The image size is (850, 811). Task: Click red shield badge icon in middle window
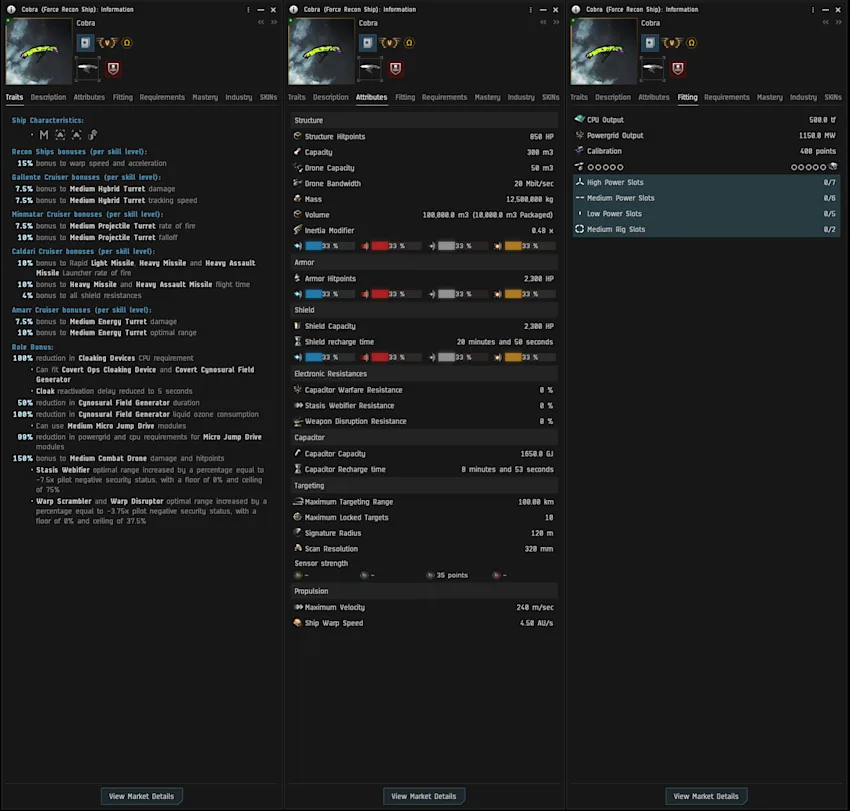point(395,68)
